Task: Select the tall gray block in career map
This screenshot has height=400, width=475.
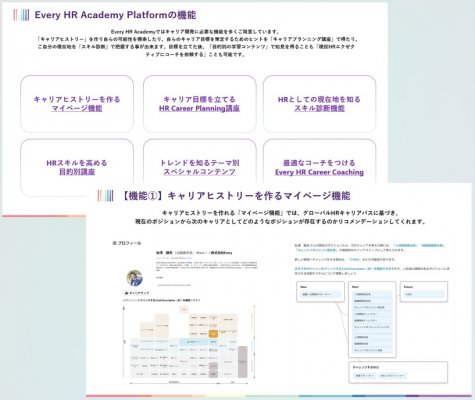Action: coord(243,362)
